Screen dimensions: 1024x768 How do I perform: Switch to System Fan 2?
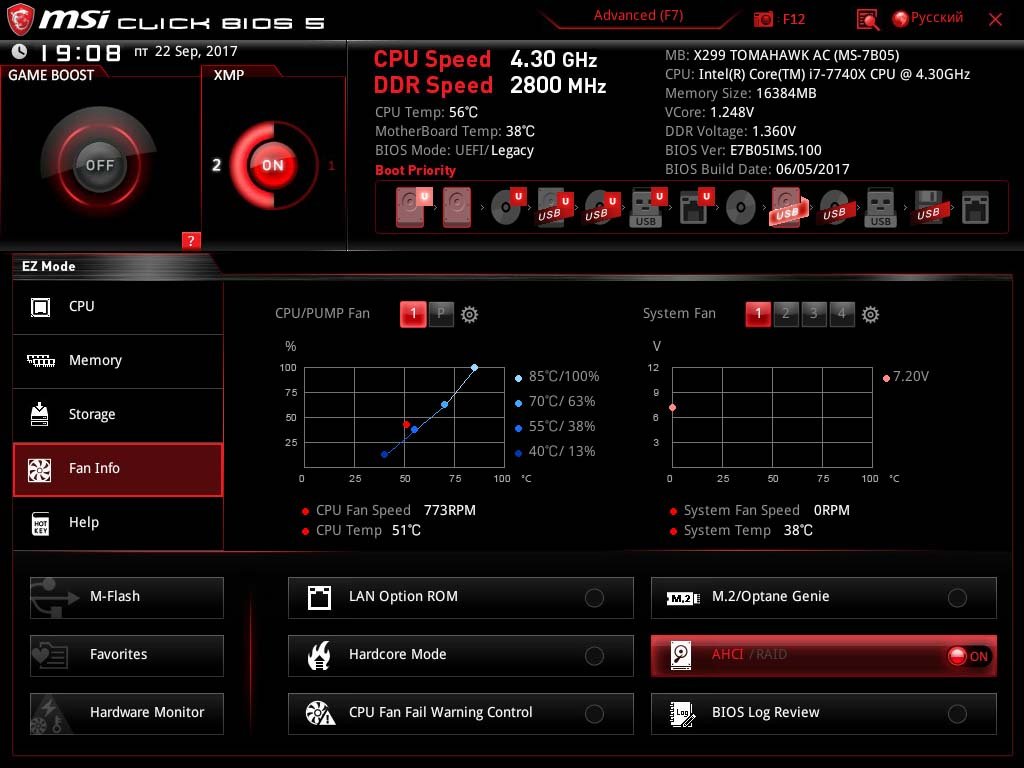tap(786, 314)
